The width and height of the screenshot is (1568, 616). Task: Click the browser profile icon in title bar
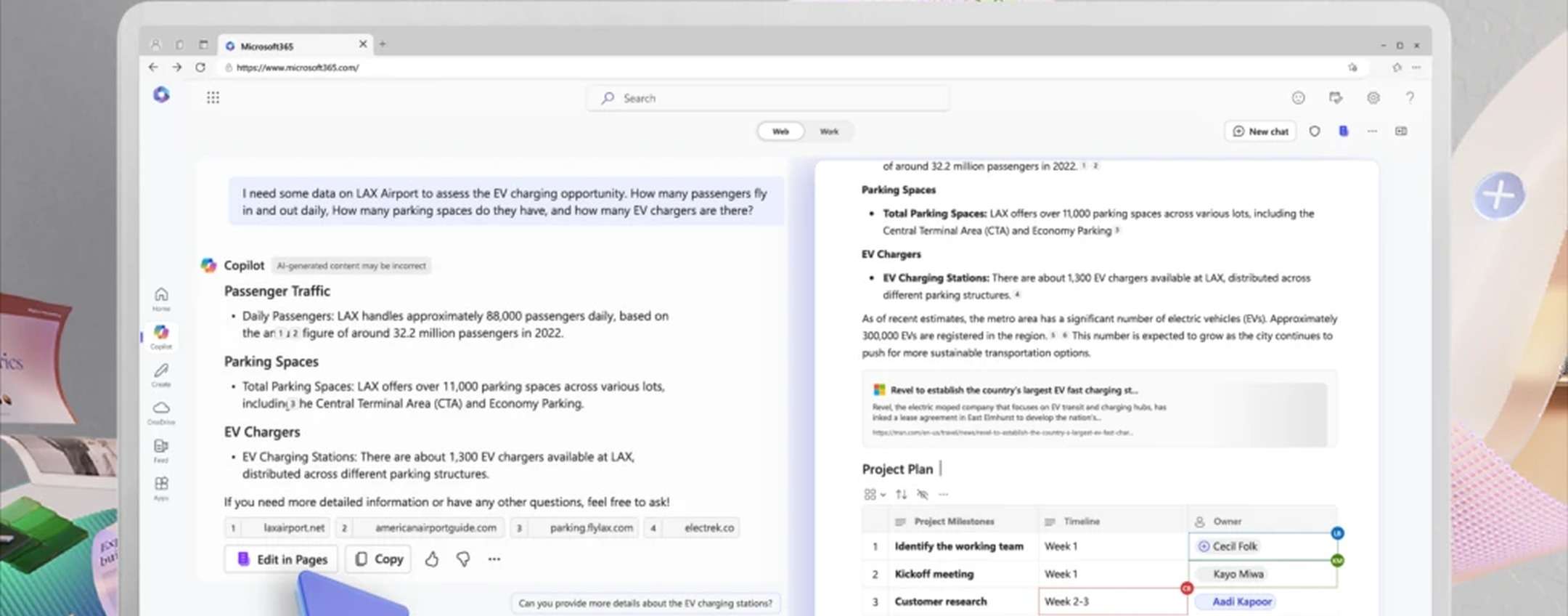tap(155, 44)
